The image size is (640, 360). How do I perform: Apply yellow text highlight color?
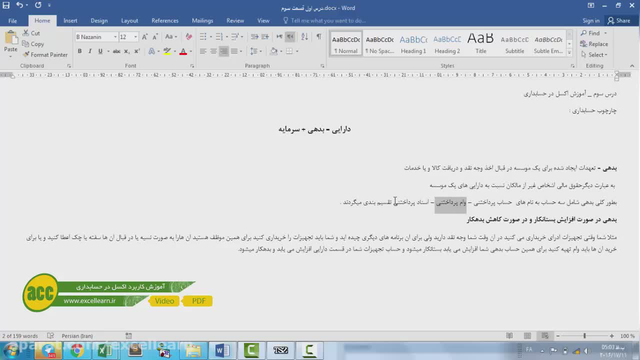(x=167, y=51)
